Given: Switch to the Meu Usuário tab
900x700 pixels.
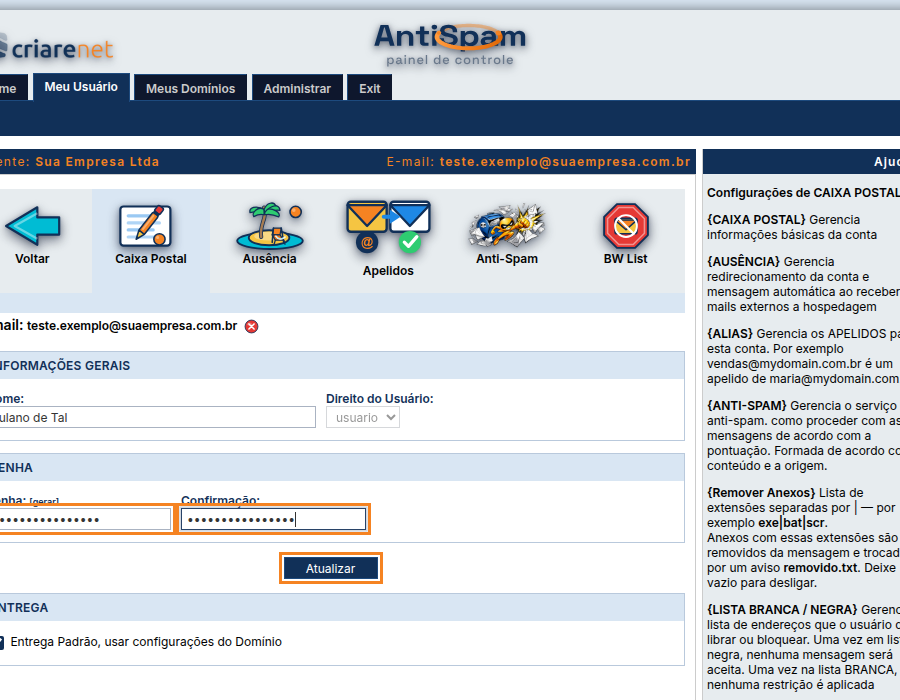Looking at the screenshot, I should [x=81, y=87].
